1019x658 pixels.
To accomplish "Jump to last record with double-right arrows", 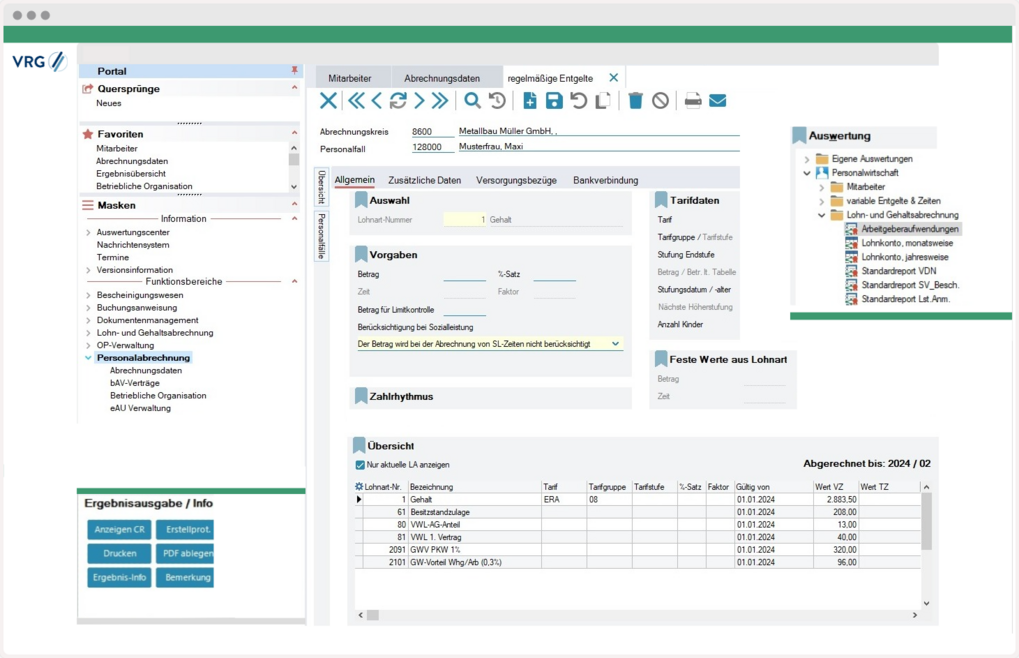I will click(x=440, y=101).
